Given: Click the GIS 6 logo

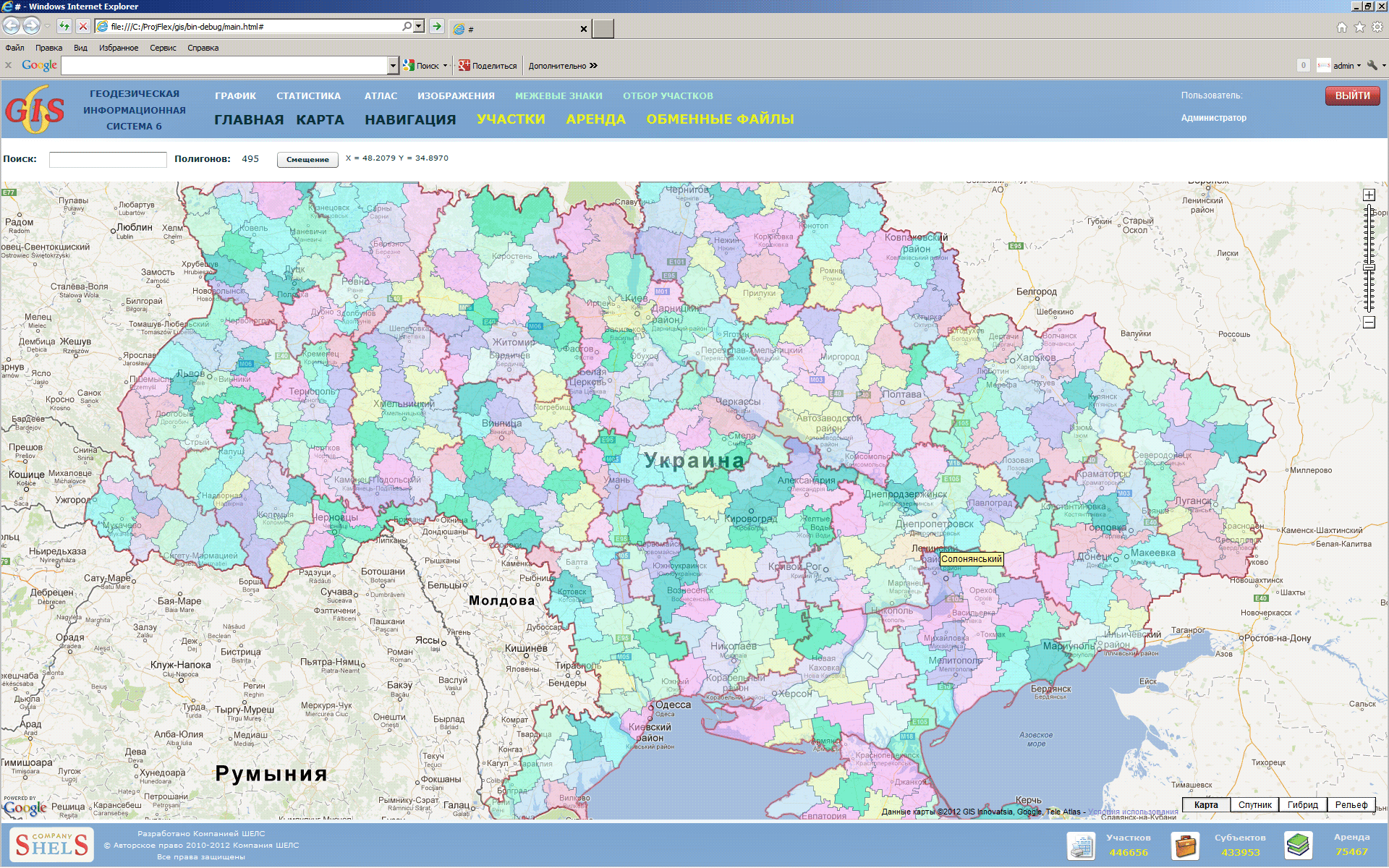Looking at the screenshot, I should 35,110.
